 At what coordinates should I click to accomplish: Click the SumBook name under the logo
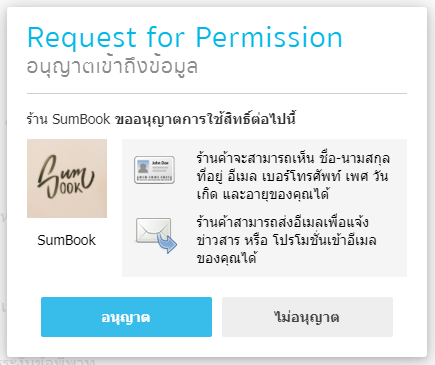[x=67, y=240]
